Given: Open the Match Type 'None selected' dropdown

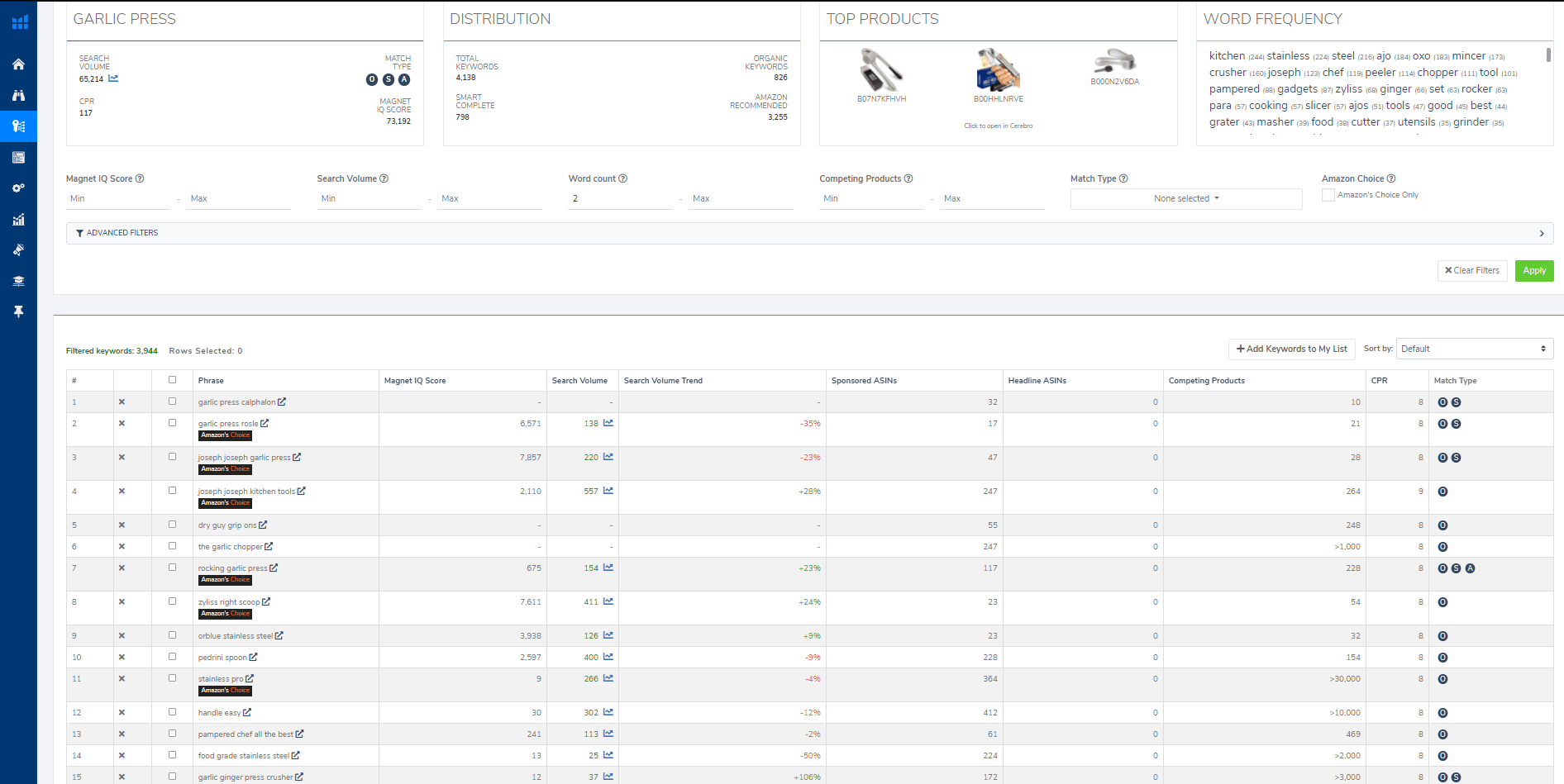Looking at the screenshot, I should (x=1185, y=199).
